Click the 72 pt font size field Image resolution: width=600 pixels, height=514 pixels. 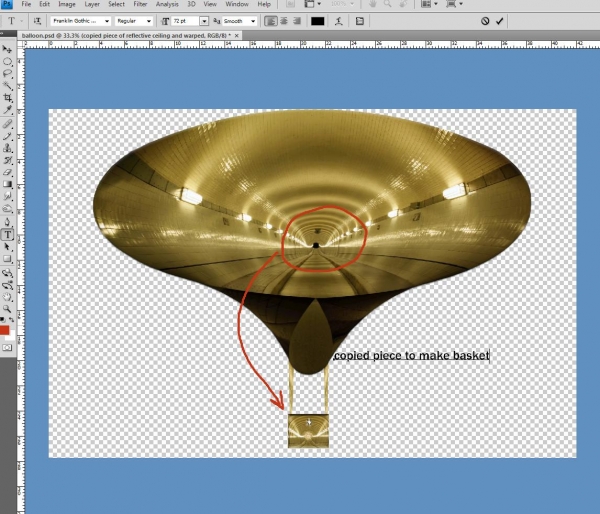tap(185, 21)
